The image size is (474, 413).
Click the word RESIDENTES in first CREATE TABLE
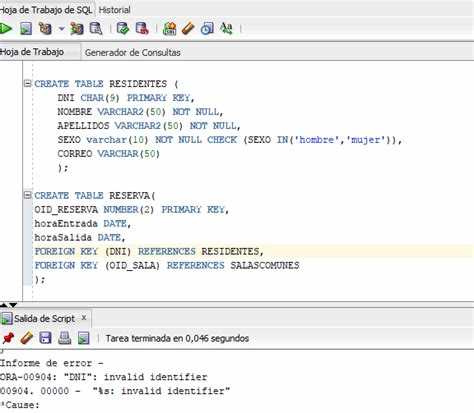[138, 84]
